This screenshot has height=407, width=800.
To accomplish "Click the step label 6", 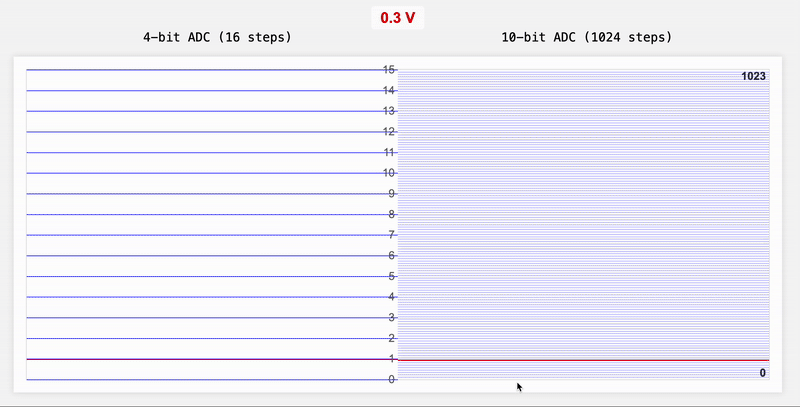I will [392, 256].
